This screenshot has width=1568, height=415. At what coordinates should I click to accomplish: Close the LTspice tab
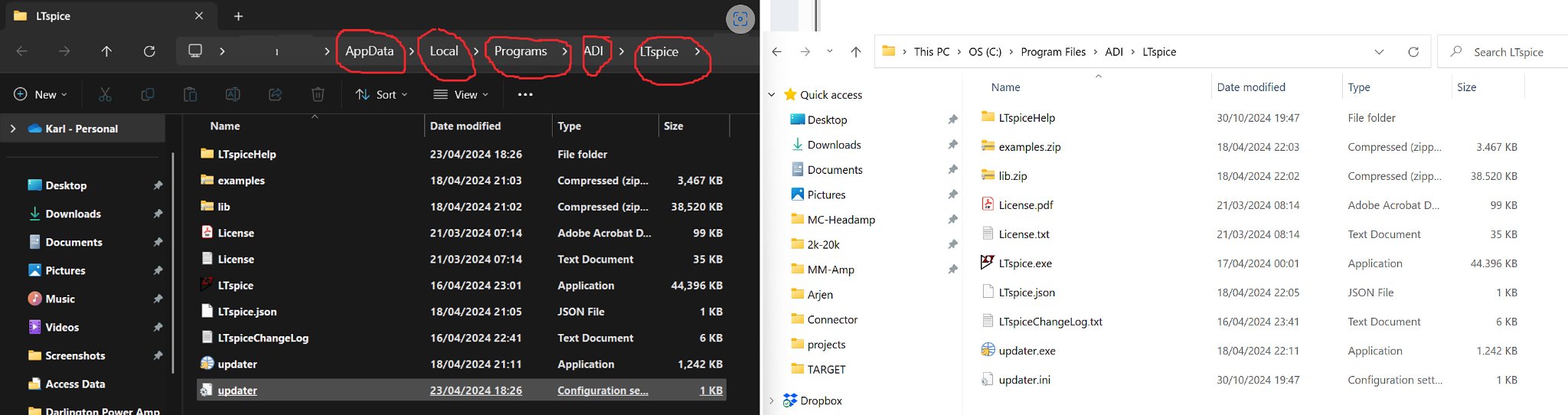point(199,16)
